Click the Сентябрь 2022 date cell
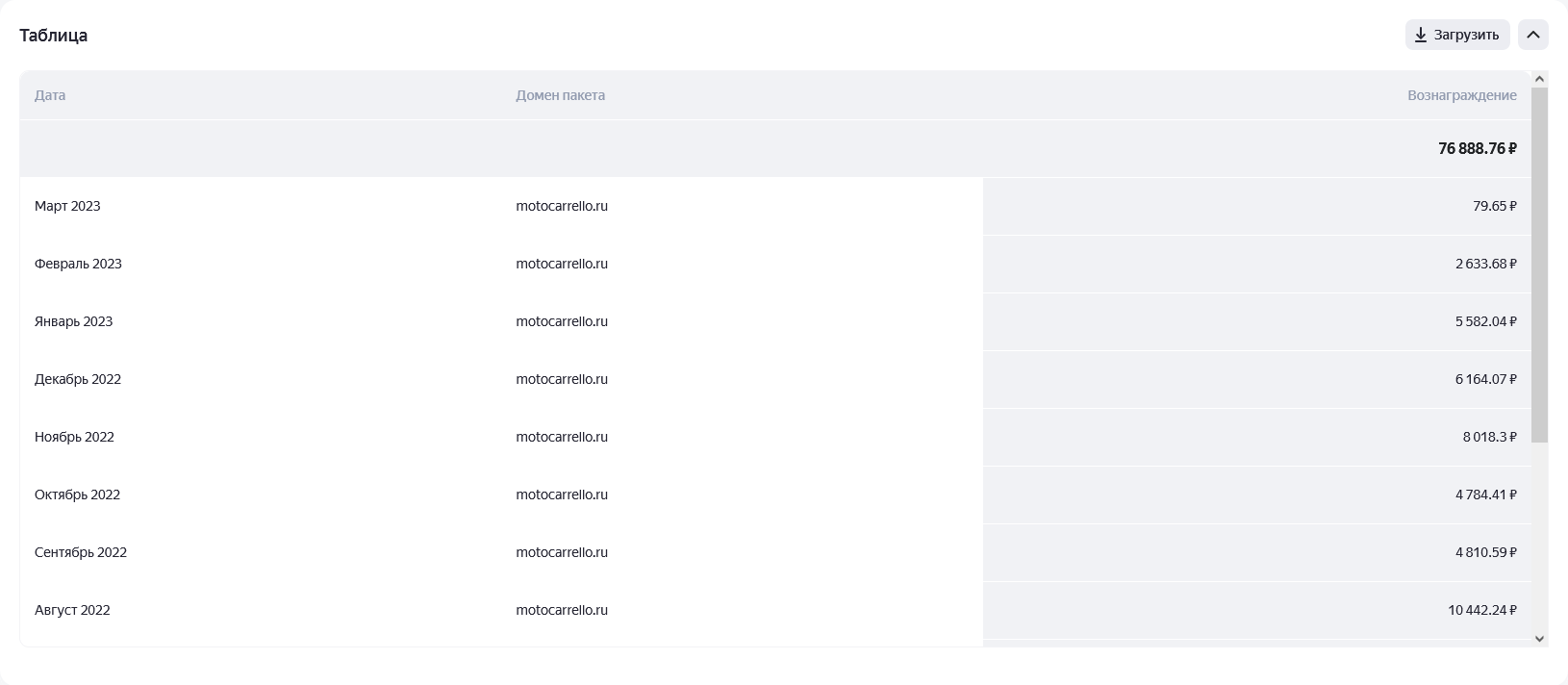Viewport: 1568px width, 685px height. click(81, 552)
